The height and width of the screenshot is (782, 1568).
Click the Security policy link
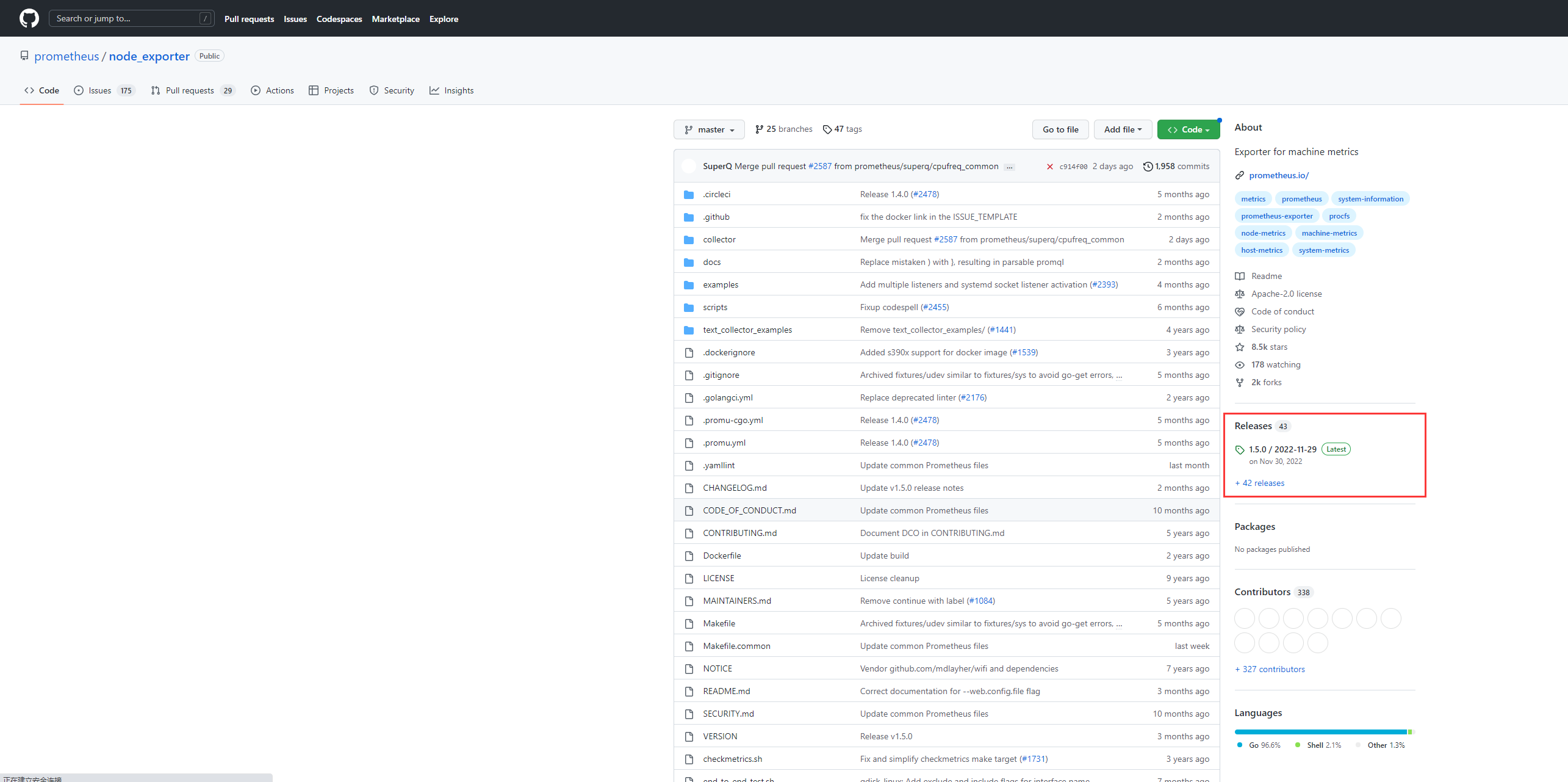click(1278, 329)
